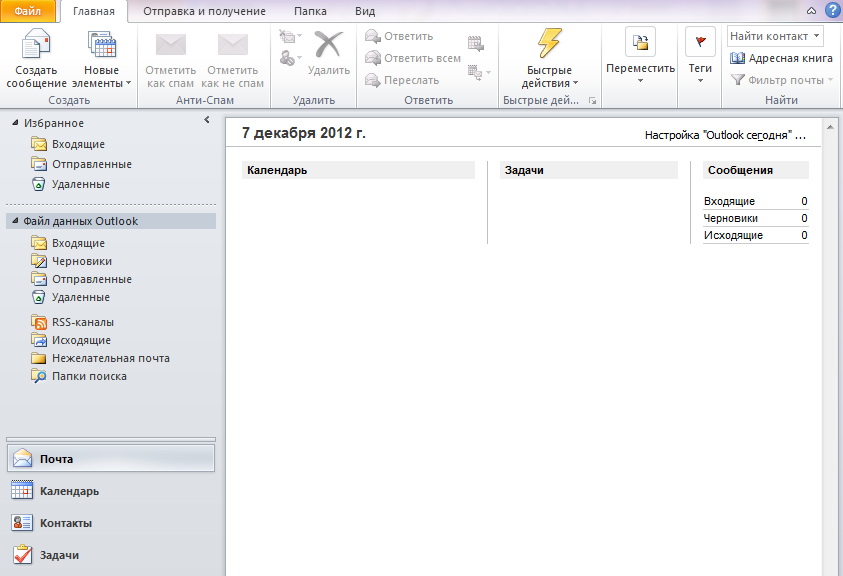Image resolution: width=843 pixels, height=576 pixels.
Task: Click the Meeting reply calendar icon
Action: (x=476, y=43)
